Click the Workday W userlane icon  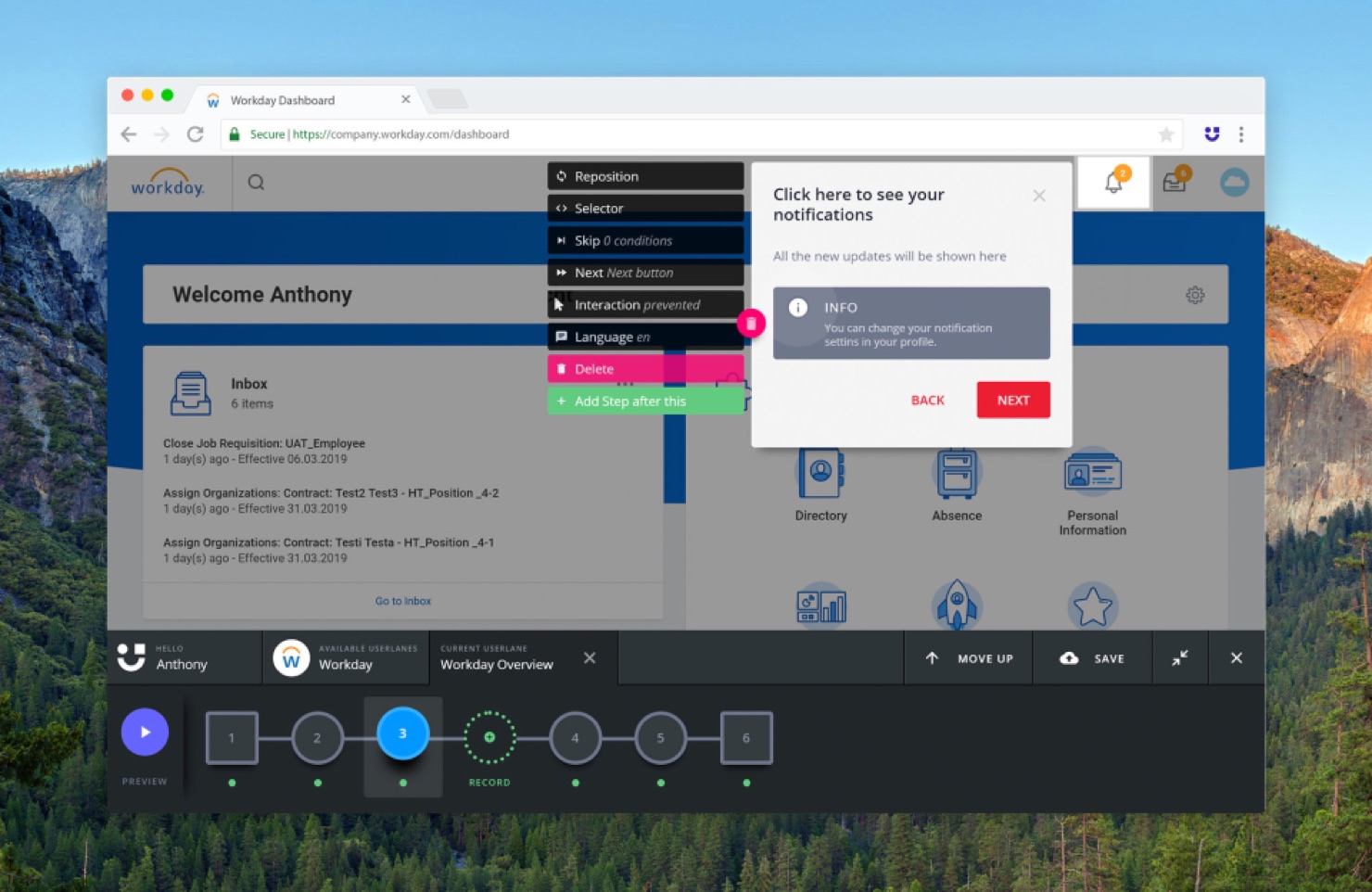(291, 658)
